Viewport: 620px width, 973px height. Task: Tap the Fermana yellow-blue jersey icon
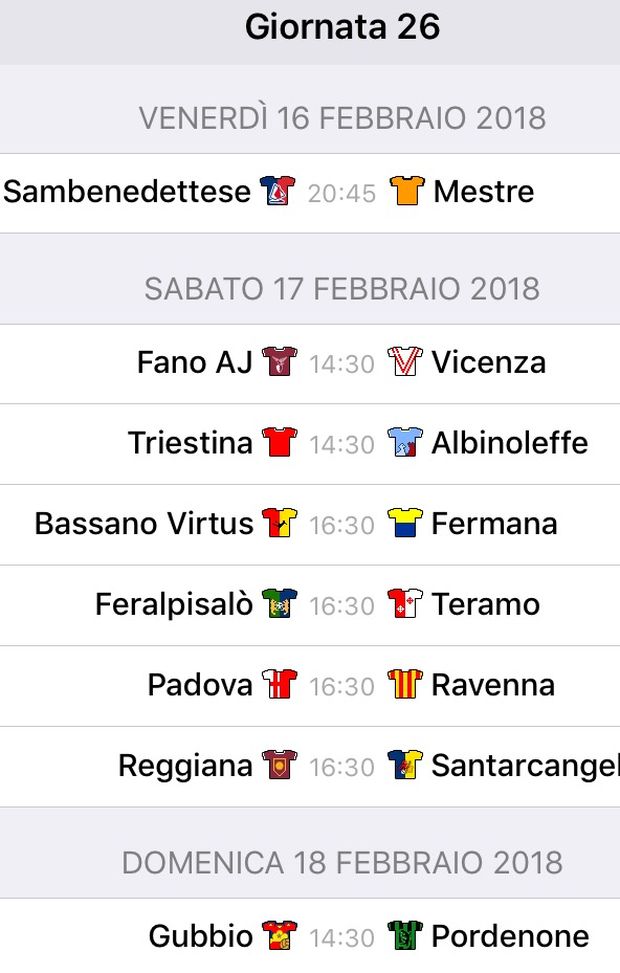[405, 523]
